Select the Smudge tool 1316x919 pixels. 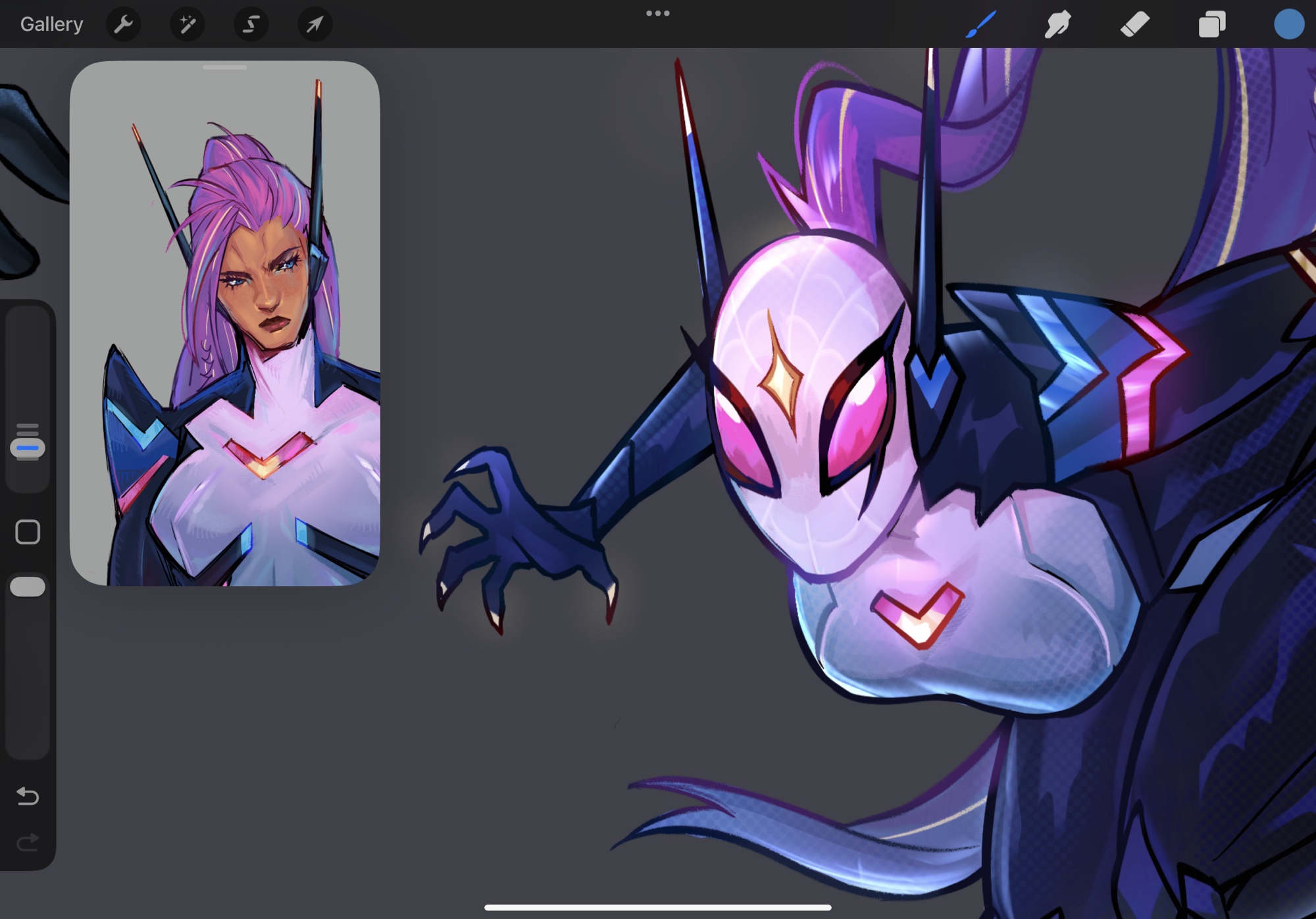coord(1057,24)
